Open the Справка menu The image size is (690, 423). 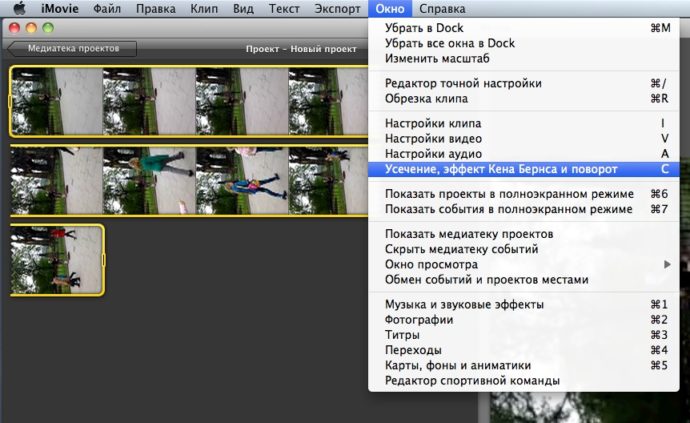[x=442, y=8]
